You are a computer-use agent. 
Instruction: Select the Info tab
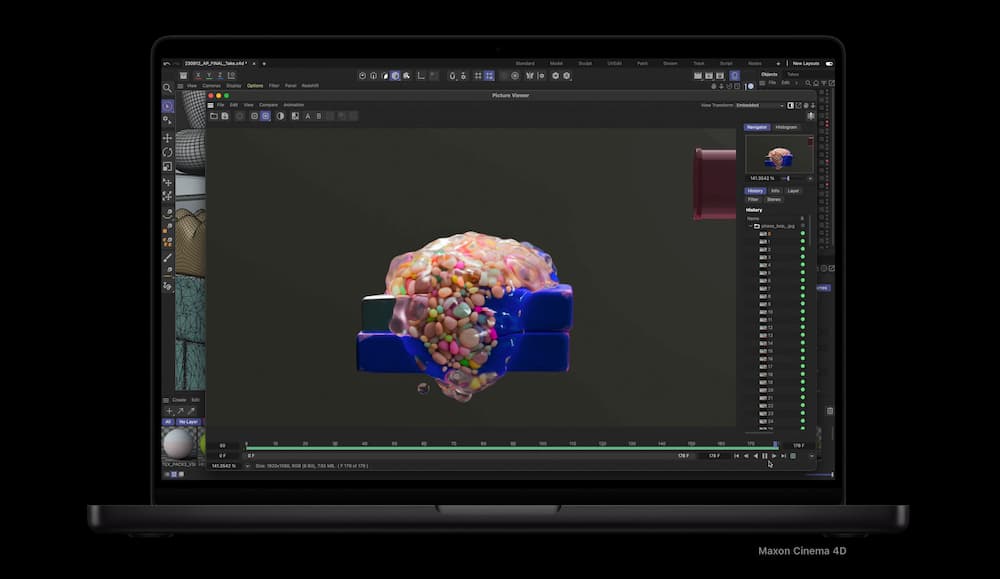tap(776, 191)
